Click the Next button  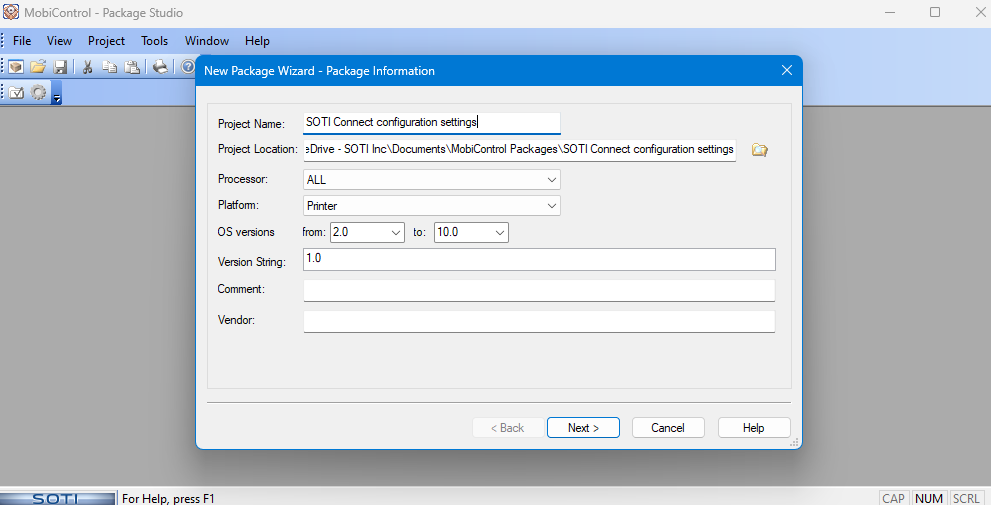[583, 428]
